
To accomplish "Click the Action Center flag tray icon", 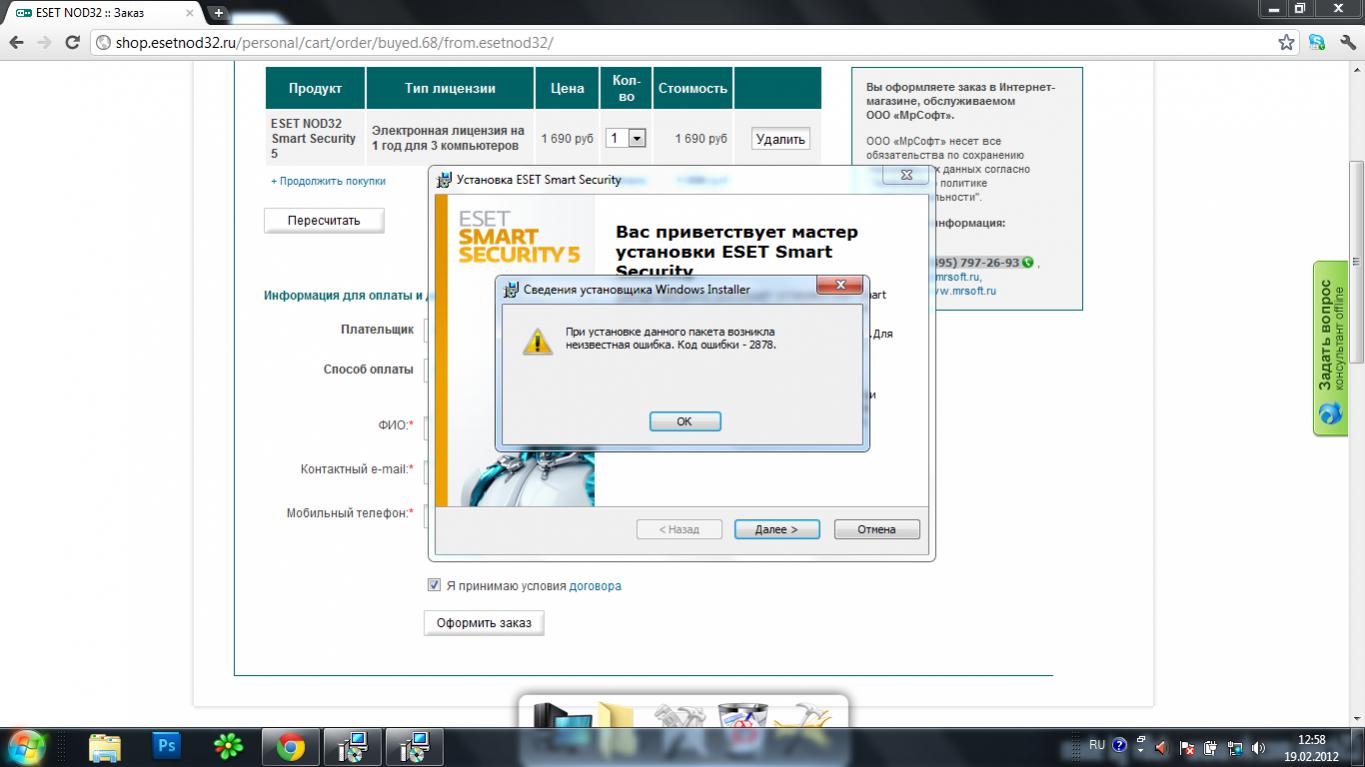I will [1187, 746].
